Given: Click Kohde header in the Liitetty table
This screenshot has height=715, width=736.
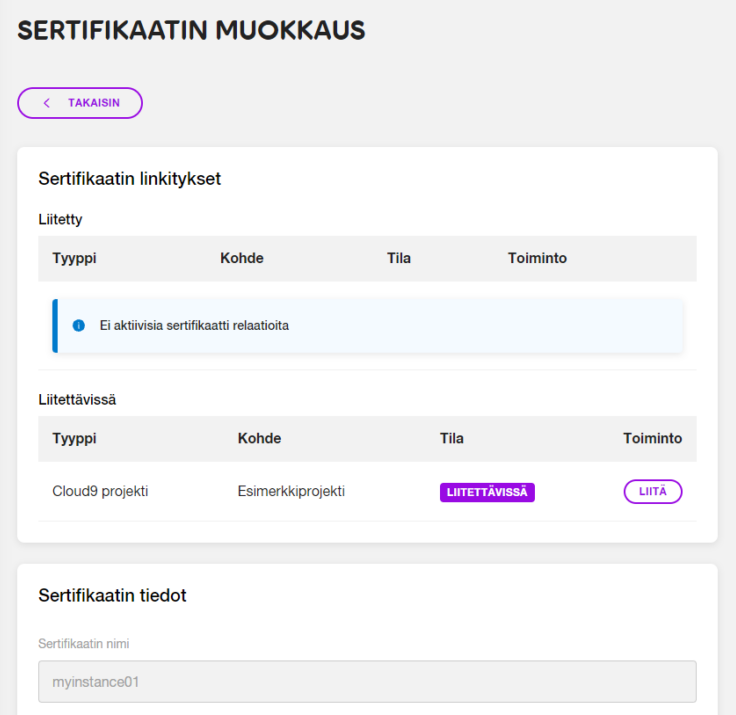Looking at the screenshot, I should (242, 258).
